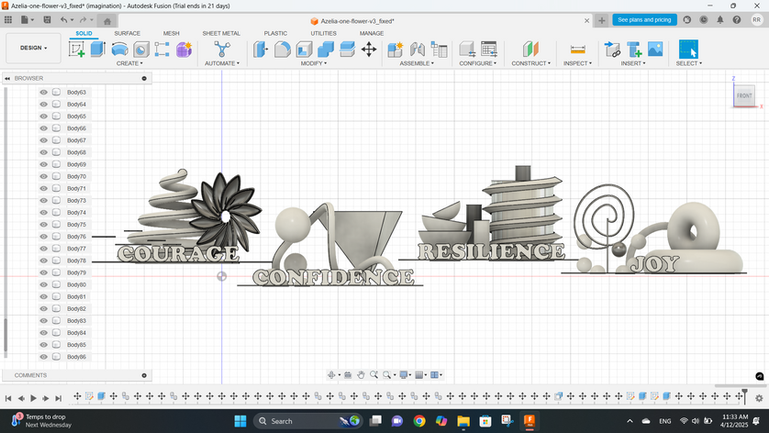Viewport: 769px width, 433px height.
Task: Select Body75 in the browser list
Action: coord(77,225)
